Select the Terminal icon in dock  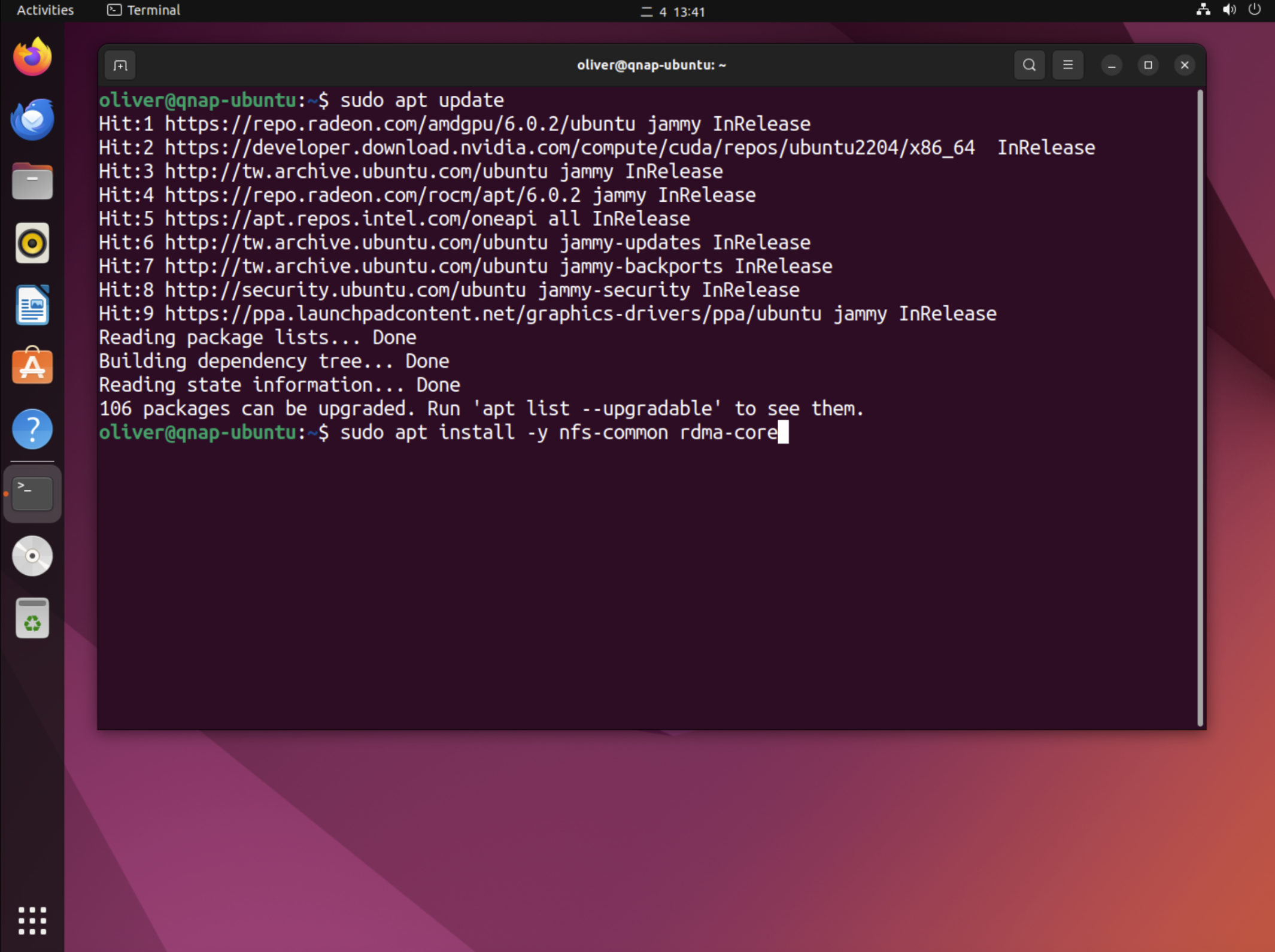point(32,493)
